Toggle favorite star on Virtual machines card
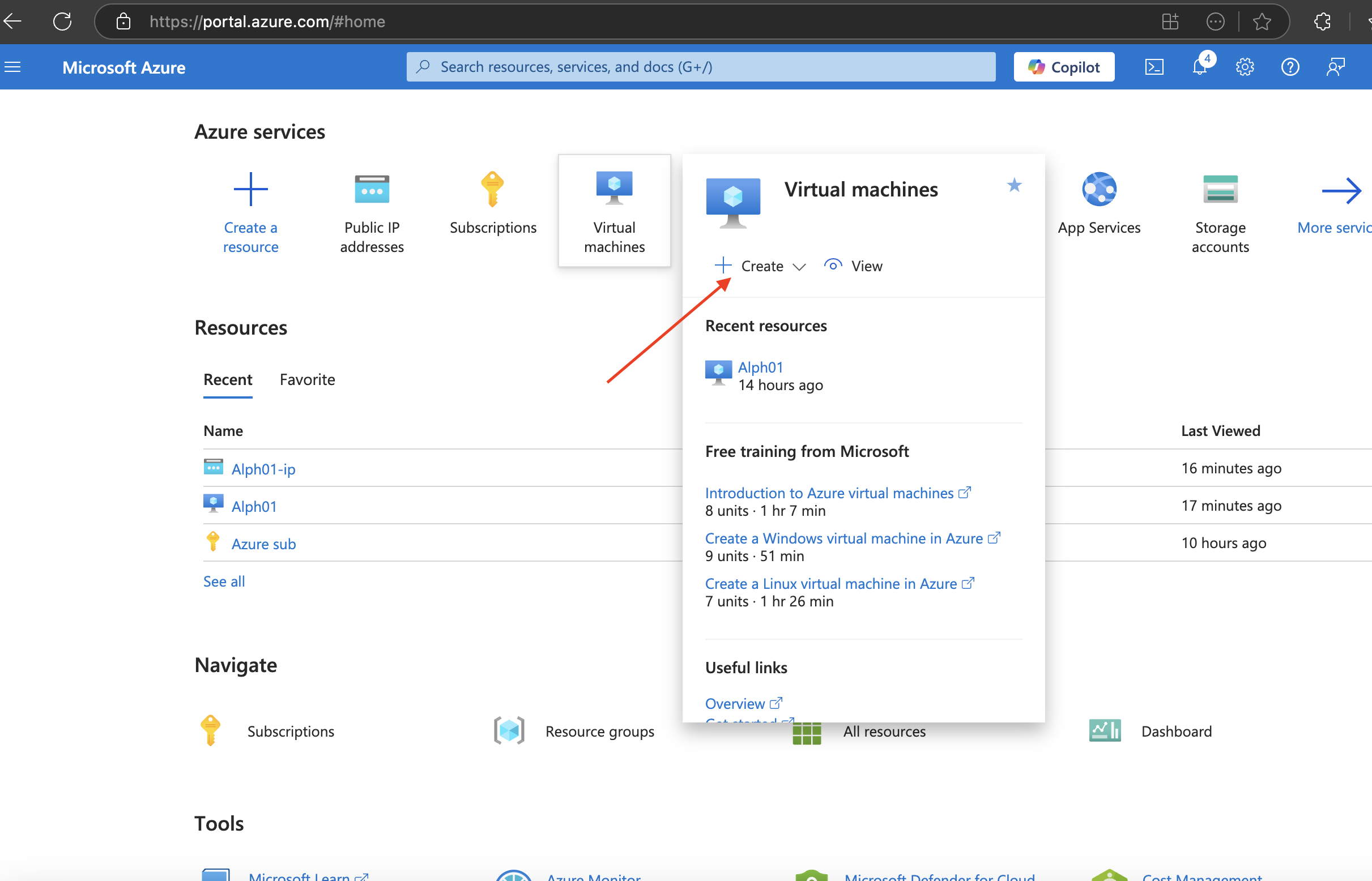The image size is (1372, 881). tap(1013, 185)
